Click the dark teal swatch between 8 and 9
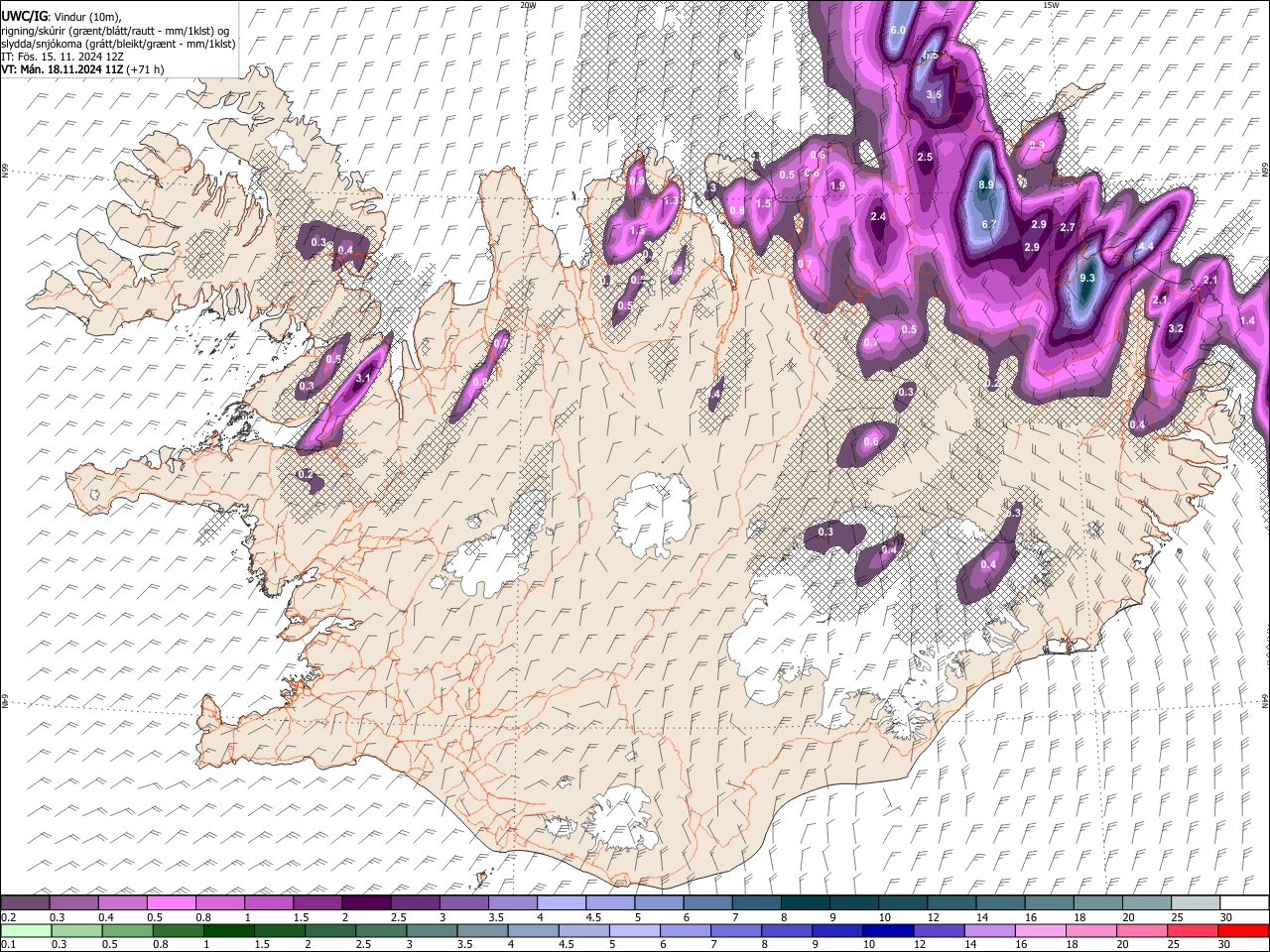This screenshot has height=952, width=1270. tap(806, 902)
